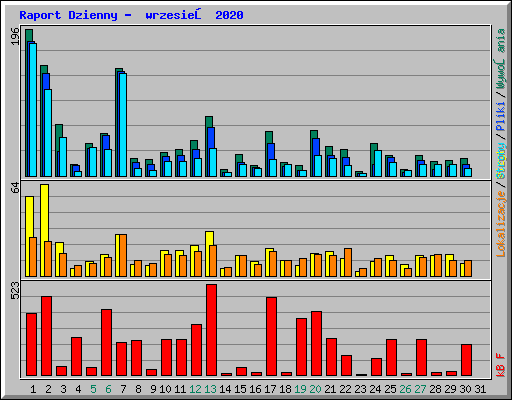The height and width of the screenshot is (400, 512).
Task: Click the 523 scale value label
Action: pos(15,290)
